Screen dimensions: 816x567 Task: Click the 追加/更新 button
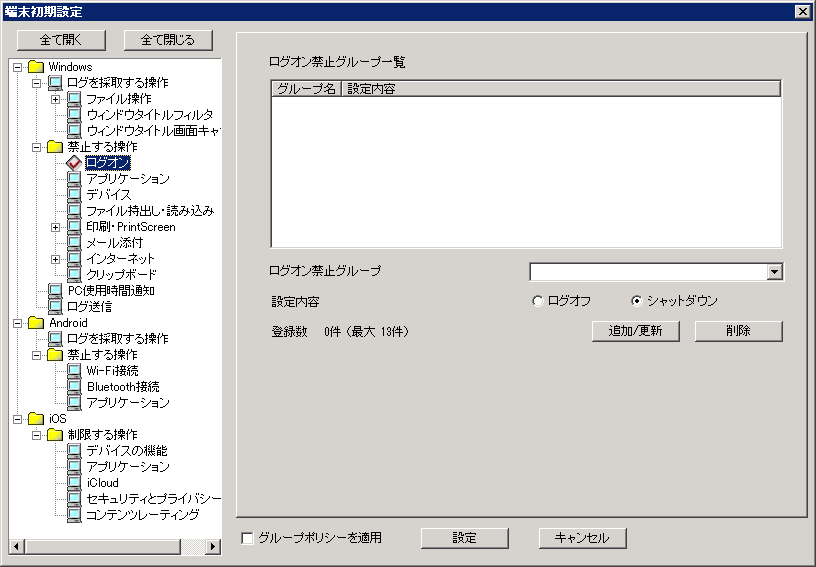pos(635,331)
